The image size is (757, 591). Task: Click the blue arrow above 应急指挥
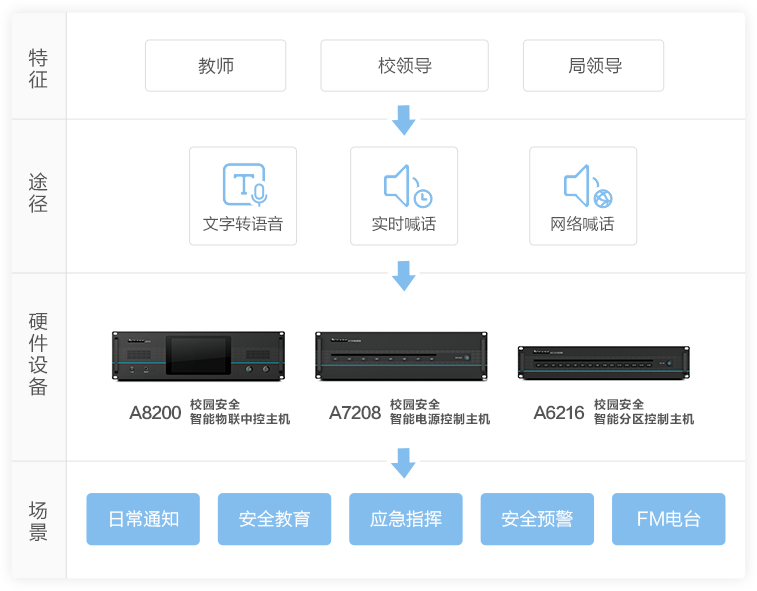pos(403,463)
